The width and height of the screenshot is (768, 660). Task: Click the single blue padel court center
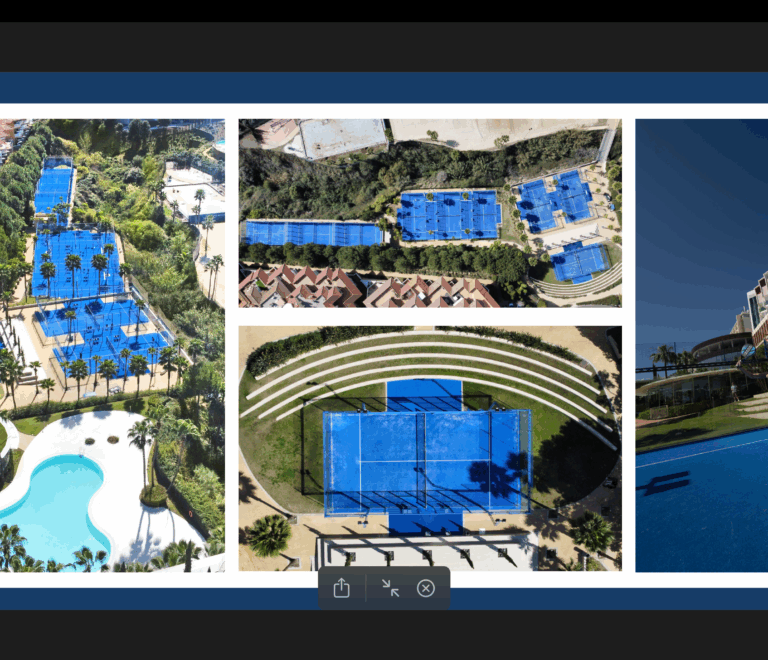point(427,462)
